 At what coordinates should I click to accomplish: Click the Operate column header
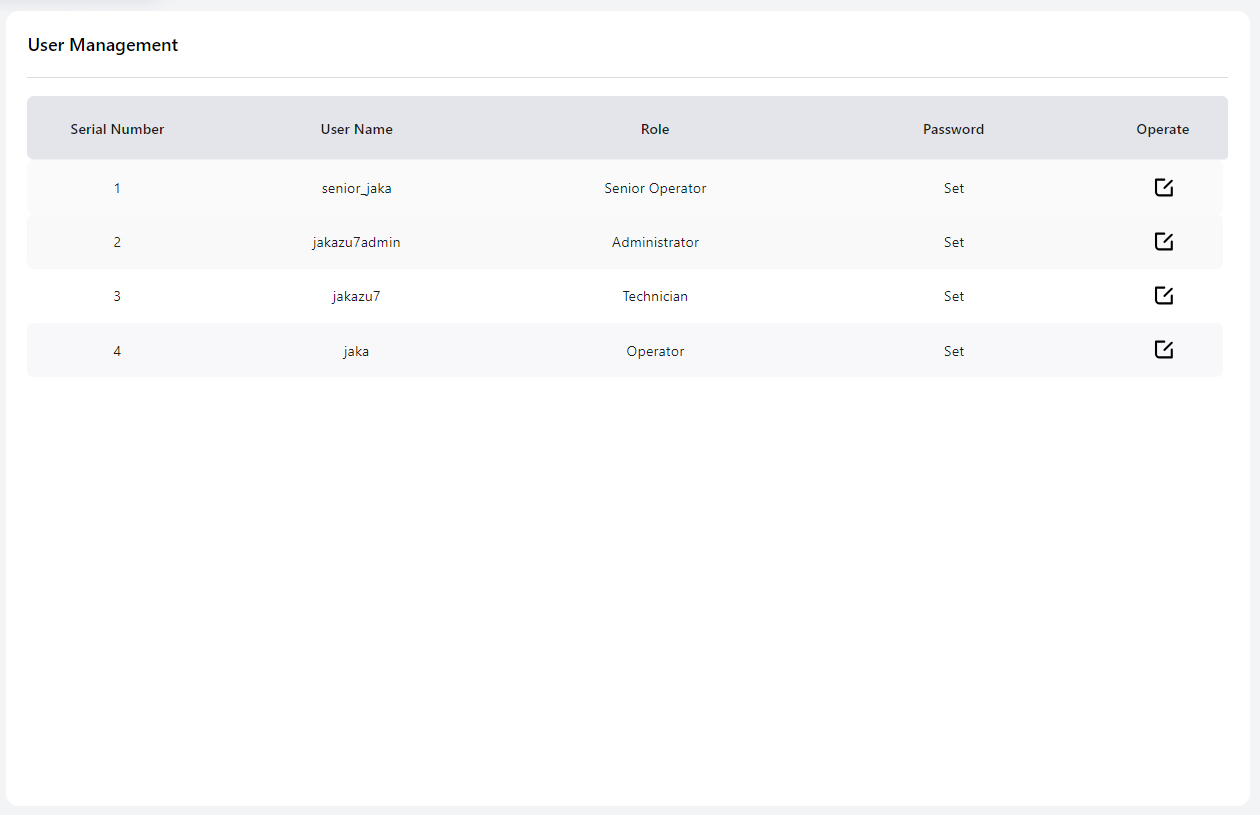click(x=1162, y=129)
